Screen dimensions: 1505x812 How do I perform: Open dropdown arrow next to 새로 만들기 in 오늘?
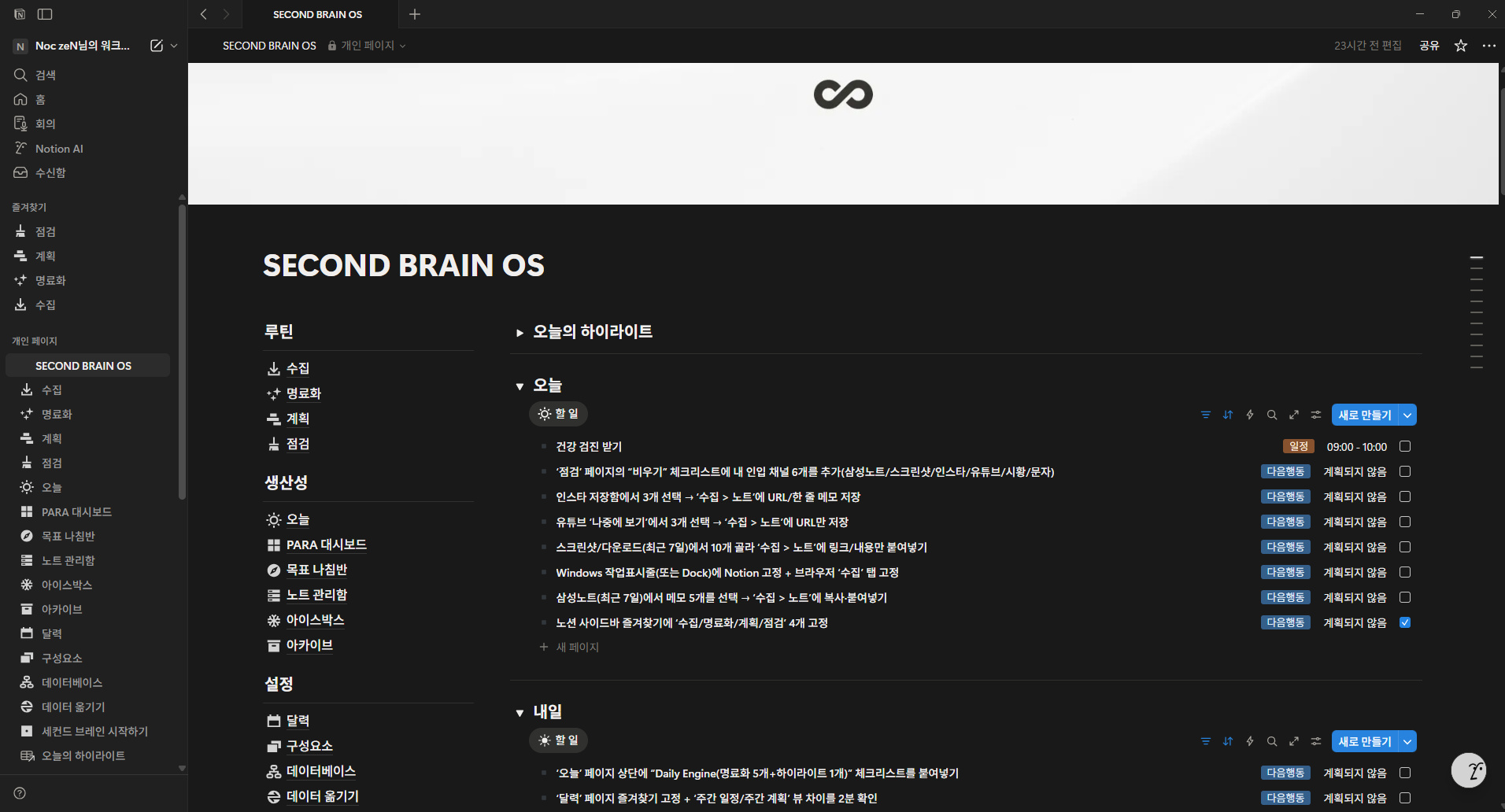1407,415
